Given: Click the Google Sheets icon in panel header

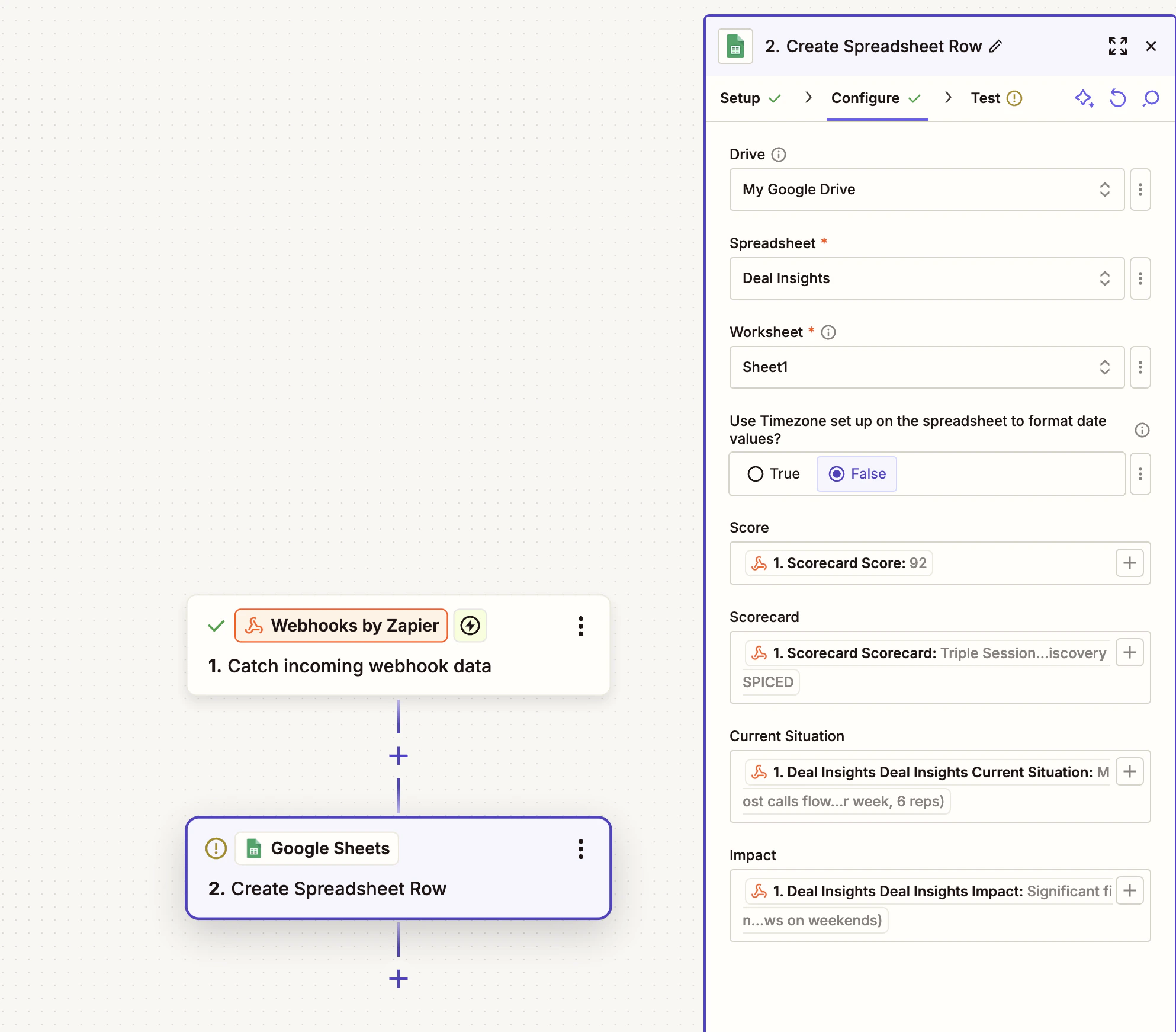Looking at the screenshot, I should pos(735,46).
